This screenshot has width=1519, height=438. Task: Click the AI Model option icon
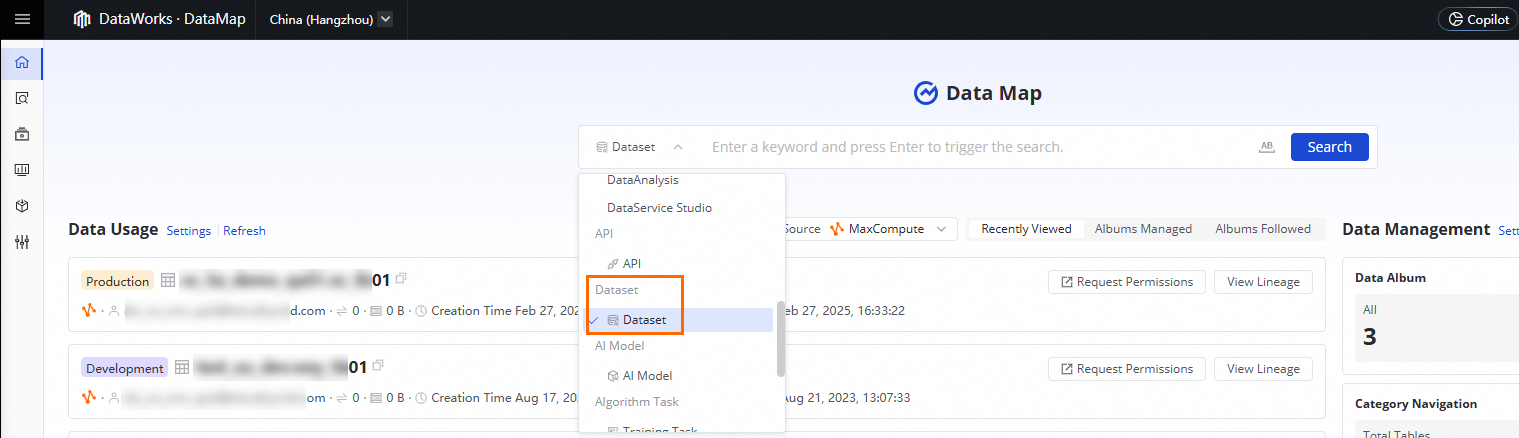(613, 376)
